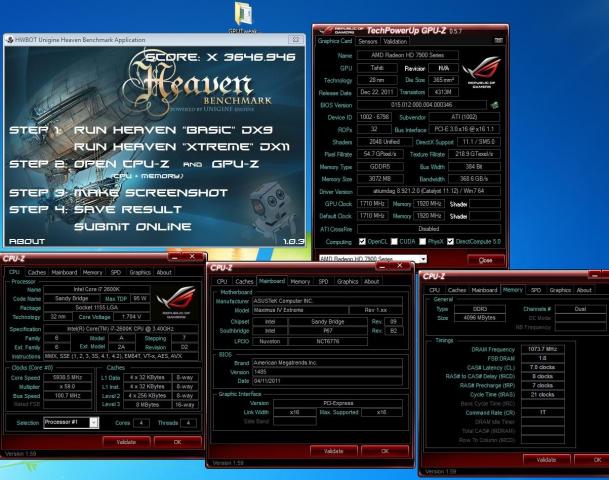Image resolution: width=609 pixels, height=480 pixels.
Task: Click Run Heaven "Basic" DX9 link
Action: [173, 130]
